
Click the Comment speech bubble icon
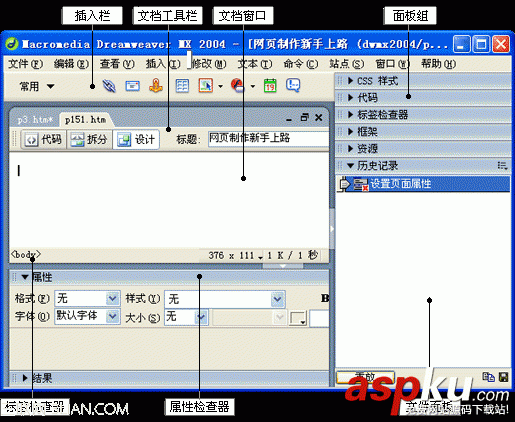(293, 85)
